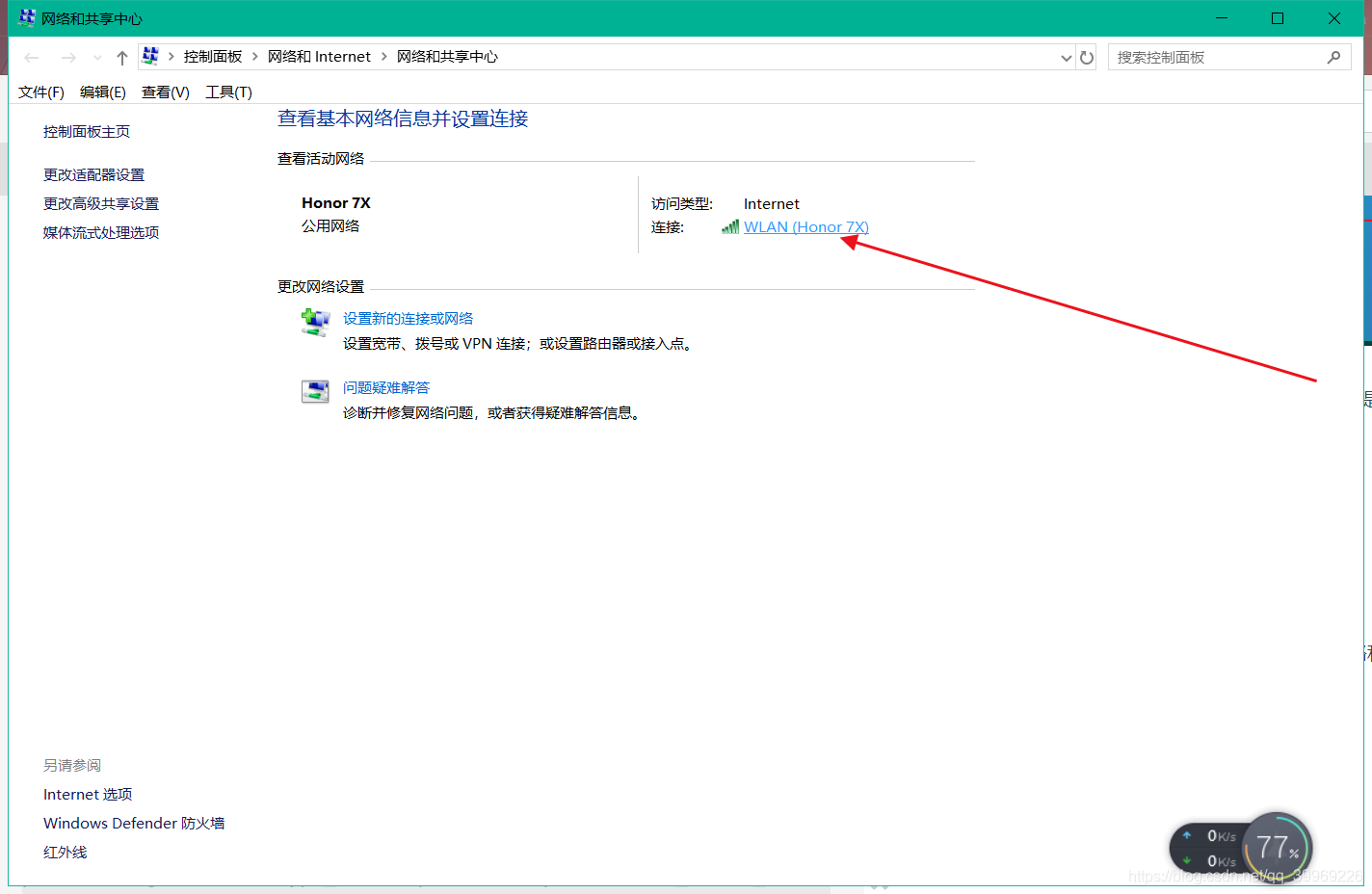
Task: Open Windows Defender 防火墙
Action: coord(134,824)
